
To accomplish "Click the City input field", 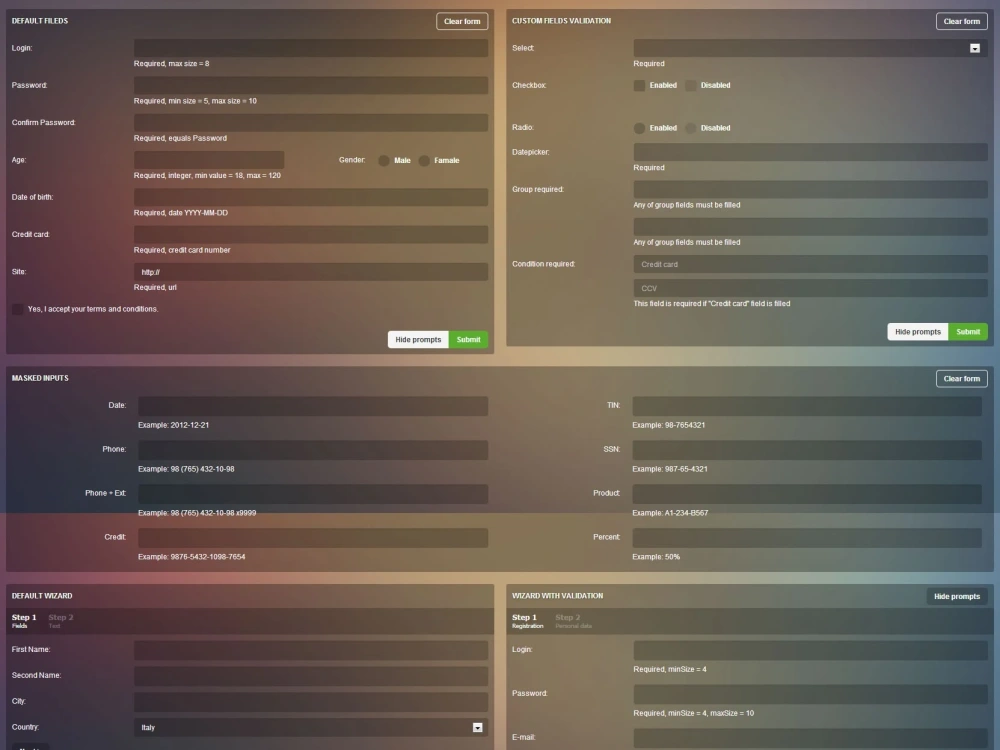I will (x=311, y=702).
